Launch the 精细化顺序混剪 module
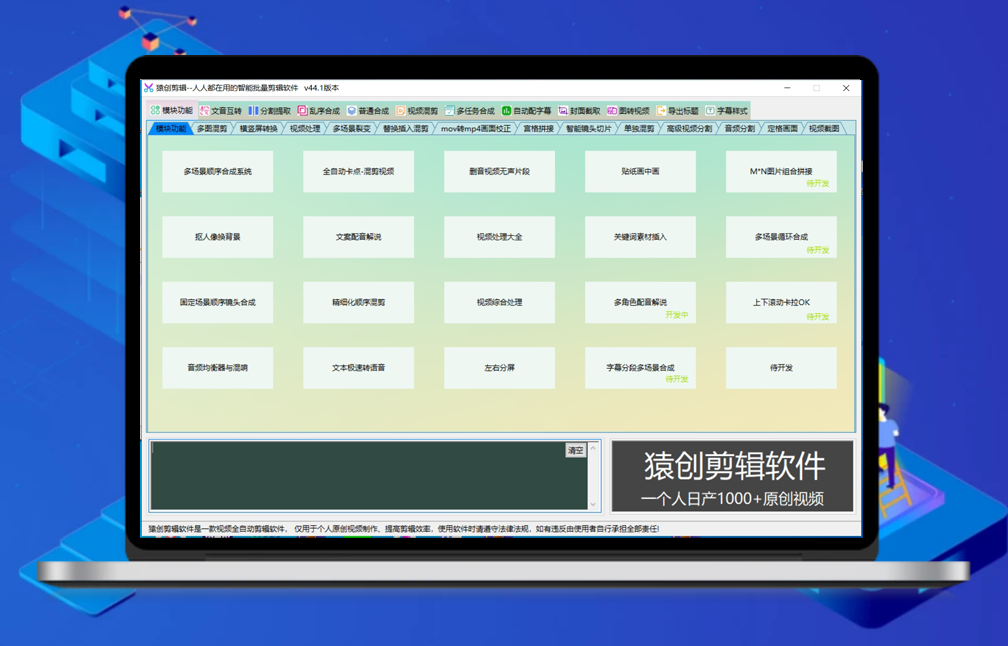The image size is (1008, 646). 359,302
